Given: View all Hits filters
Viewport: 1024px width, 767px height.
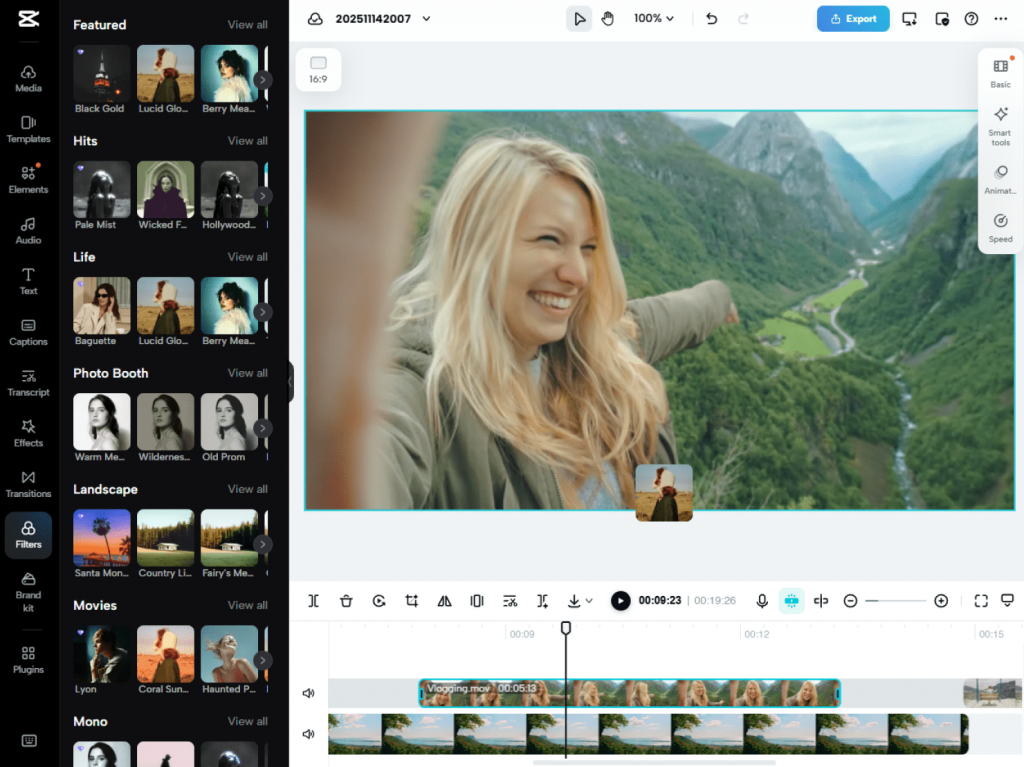Looking at the screenshot, I should pos(248,140).
